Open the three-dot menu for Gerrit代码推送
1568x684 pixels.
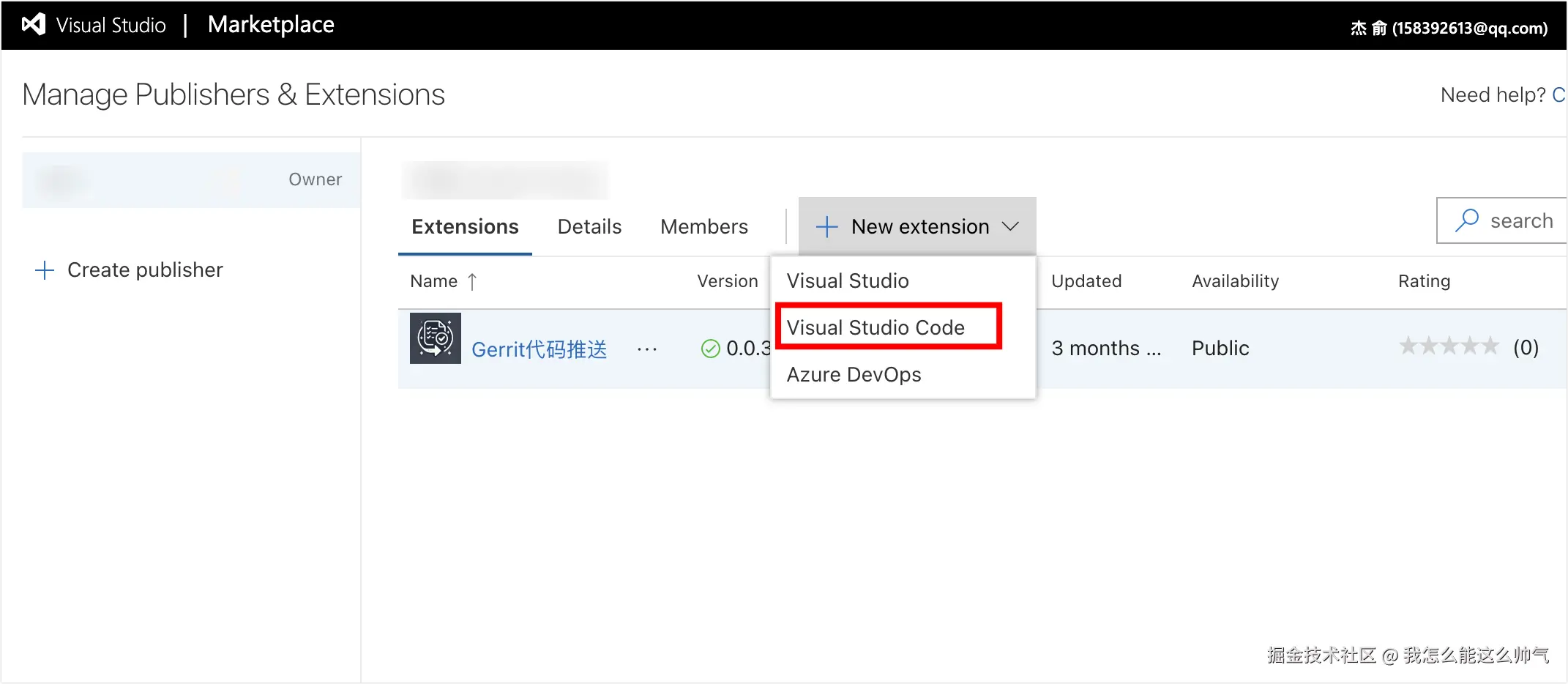pos(647,349)
